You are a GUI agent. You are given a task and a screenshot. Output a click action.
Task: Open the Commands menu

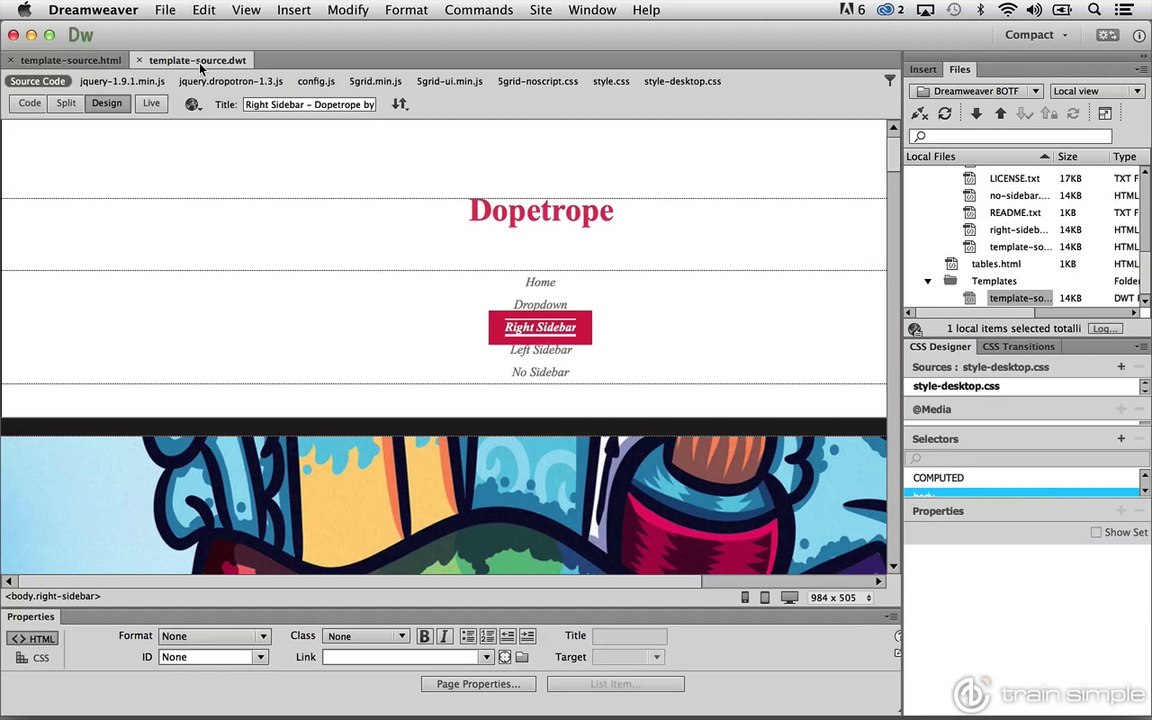(478, 10)
